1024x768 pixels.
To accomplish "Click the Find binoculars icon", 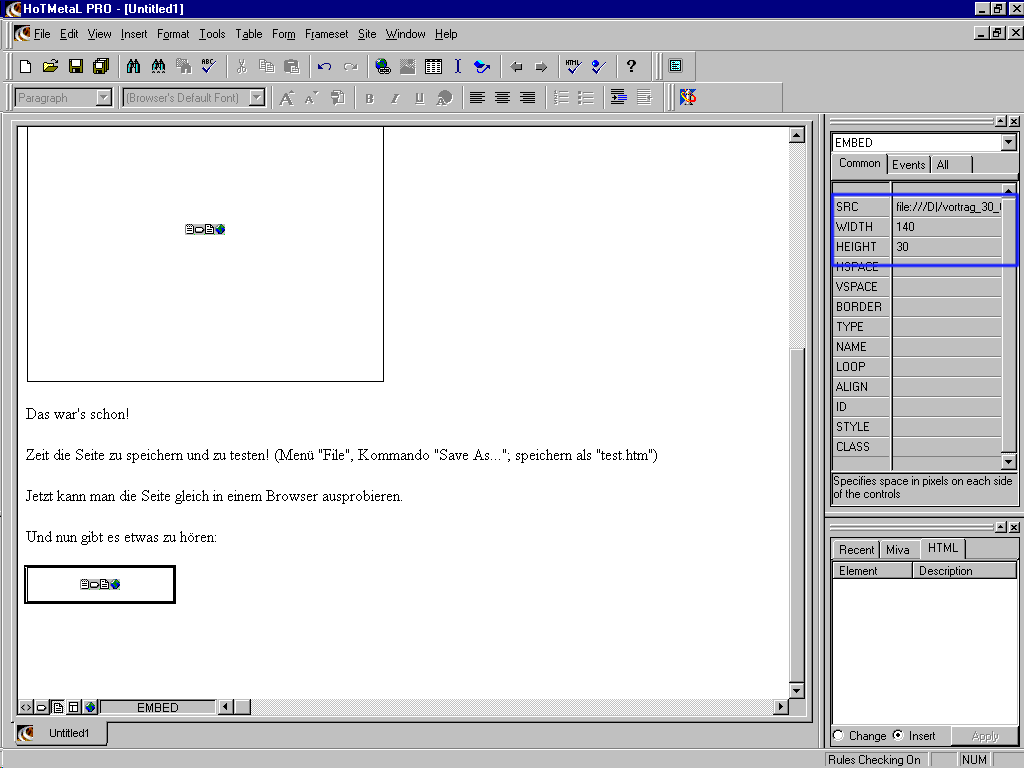I will click(x=133, y=67).
